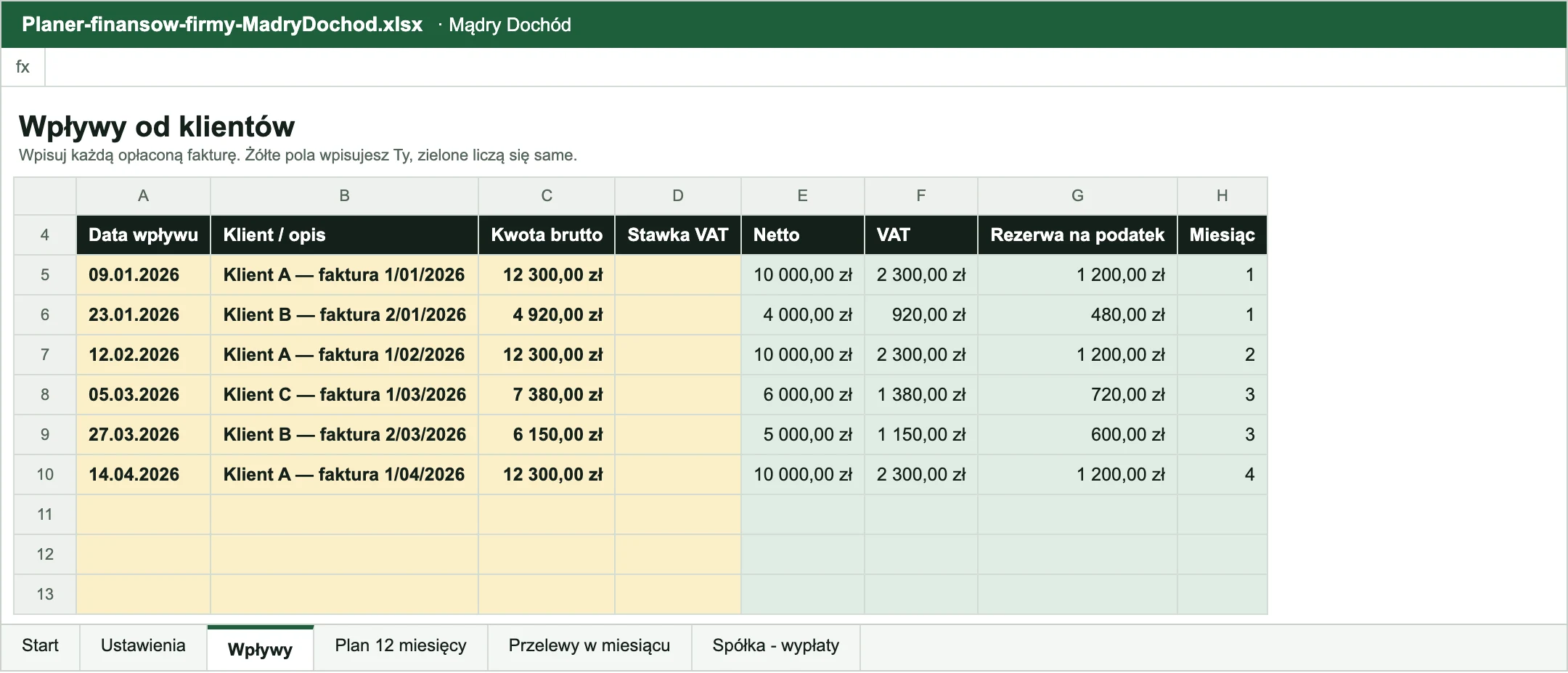Image resolution: width=1568 pixels, height=673 pixels.
Task: Select gross amount 7 380,00 zł
Action: click(x=547, y=394)
